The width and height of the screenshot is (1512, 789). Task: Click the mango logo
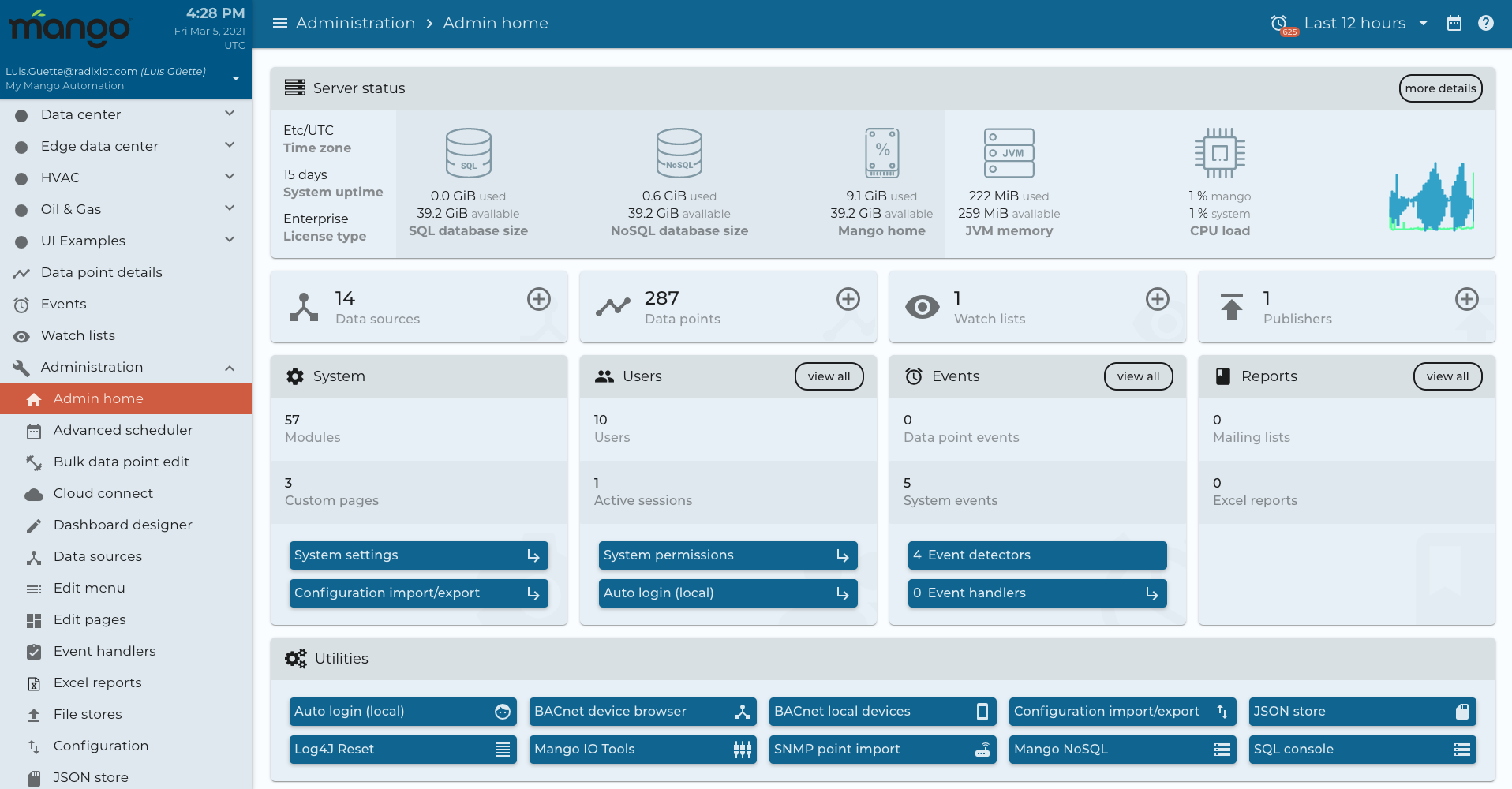click(69, 28)
